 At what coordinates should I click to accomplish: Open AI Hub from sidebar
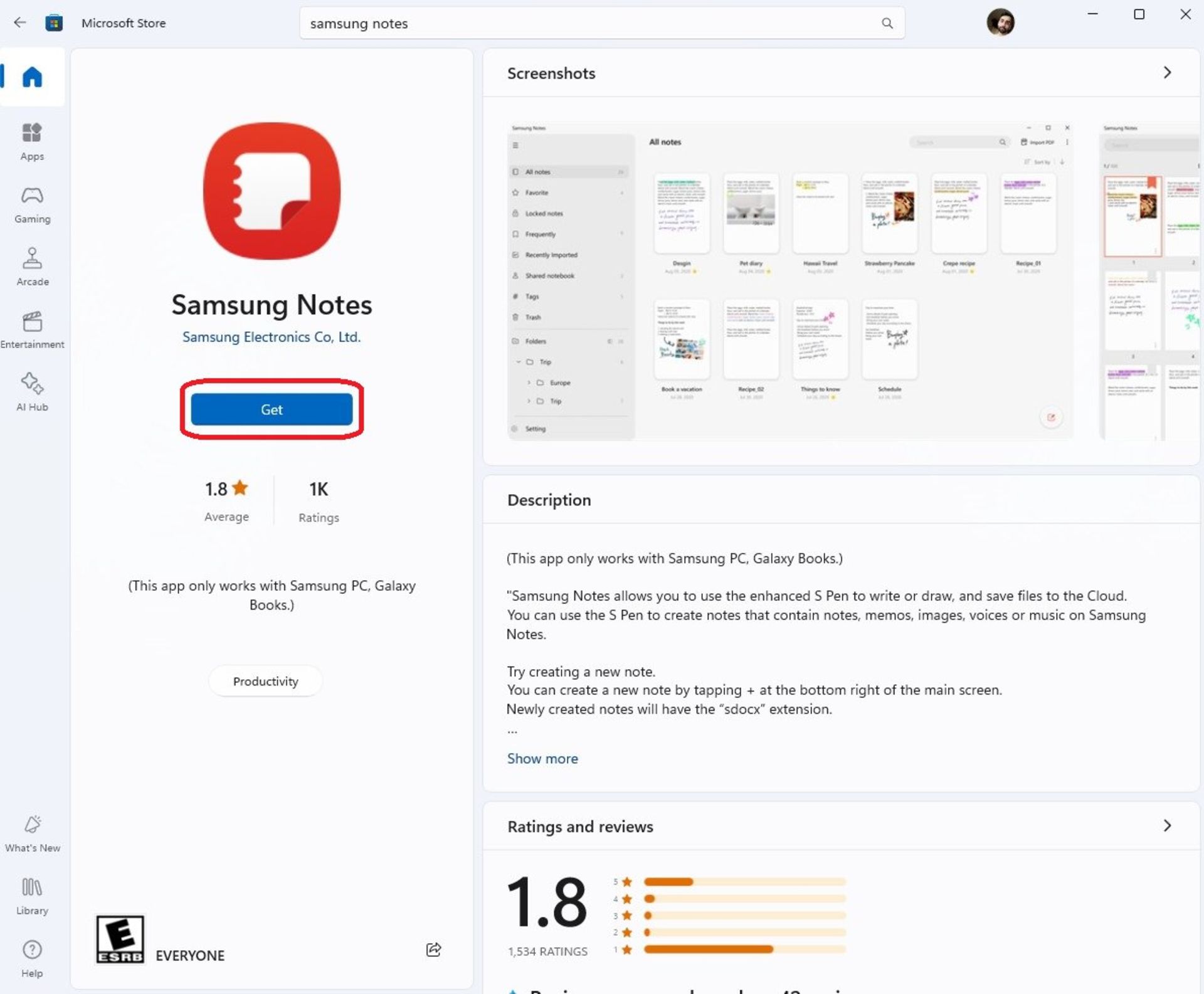(32, 390)
